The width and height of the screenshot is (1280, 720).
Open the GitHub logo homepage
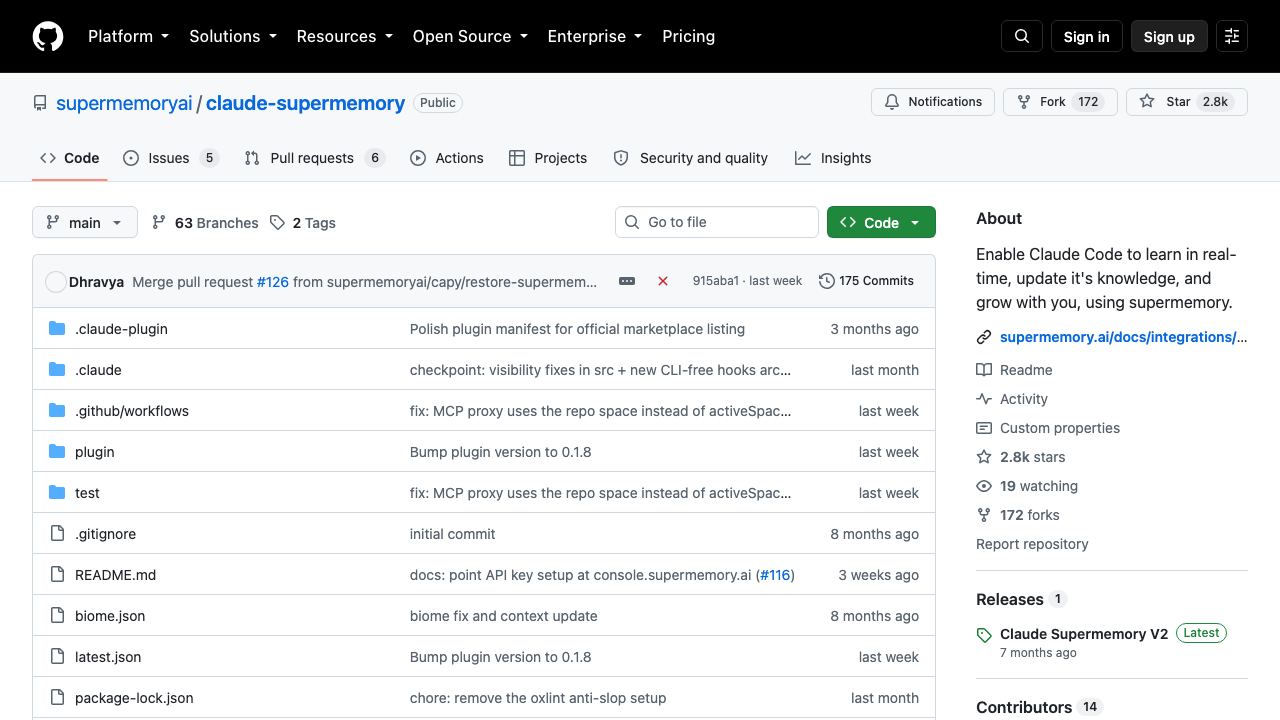click(x=48, y=36)
